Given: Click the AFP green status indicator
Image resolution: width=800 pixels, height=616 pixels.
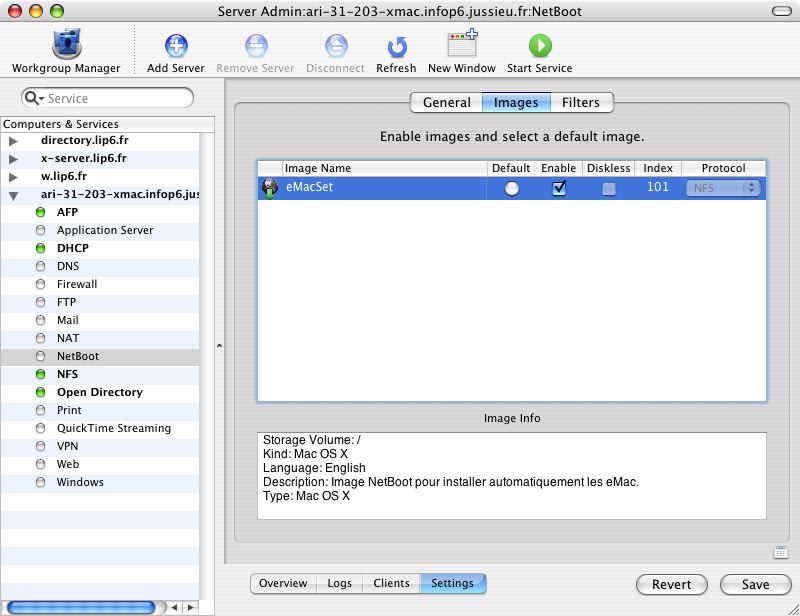Looking at the screenshot, I should click(41, 212).
